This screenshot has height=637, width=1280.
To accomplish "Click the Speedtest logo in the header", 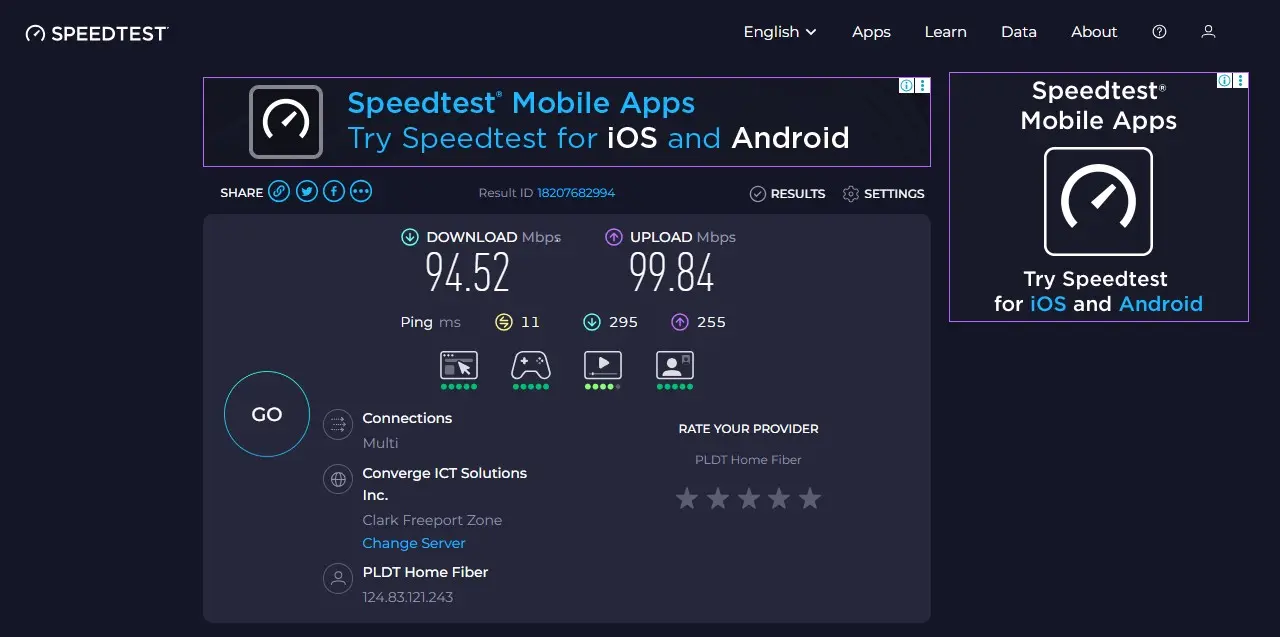I will [x=97, y=33].
